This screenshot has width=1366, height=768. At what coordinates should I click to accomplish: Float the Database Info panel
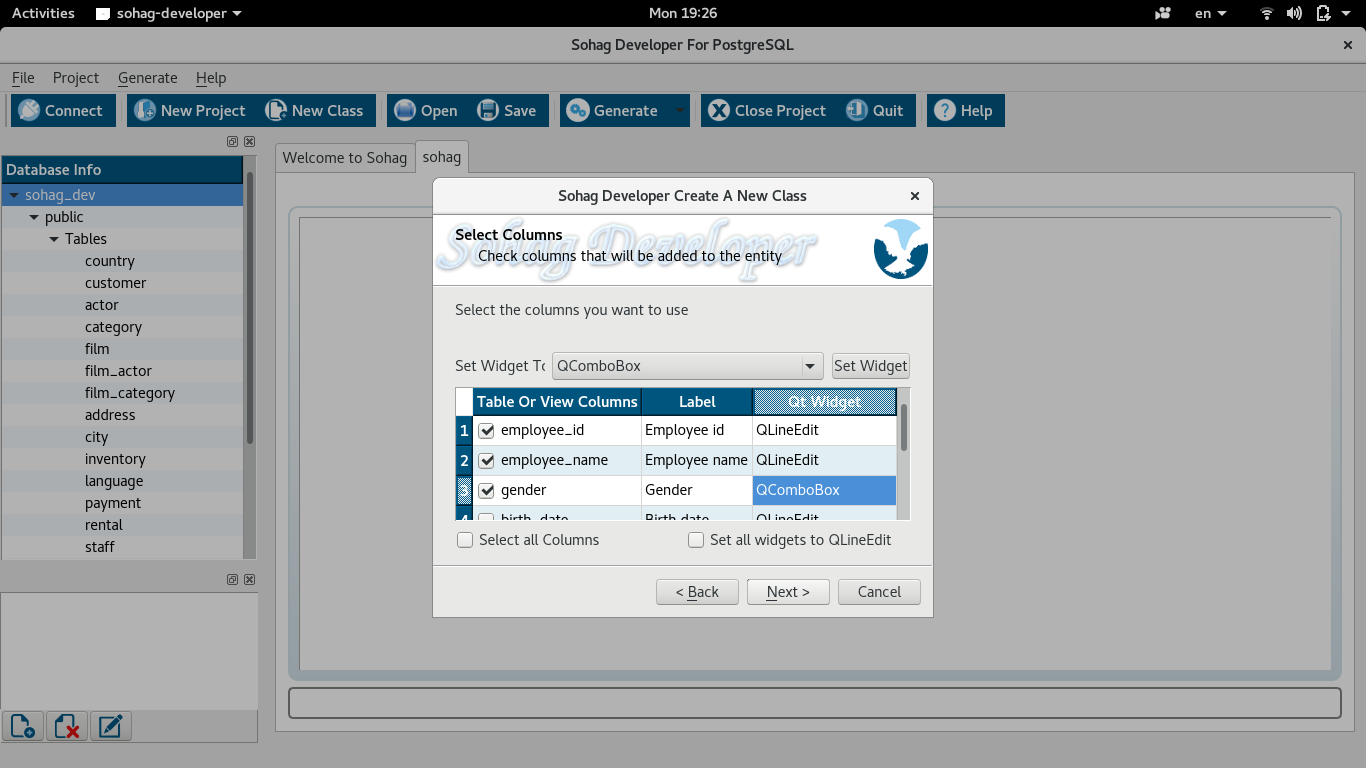click(x=232, y=142)
